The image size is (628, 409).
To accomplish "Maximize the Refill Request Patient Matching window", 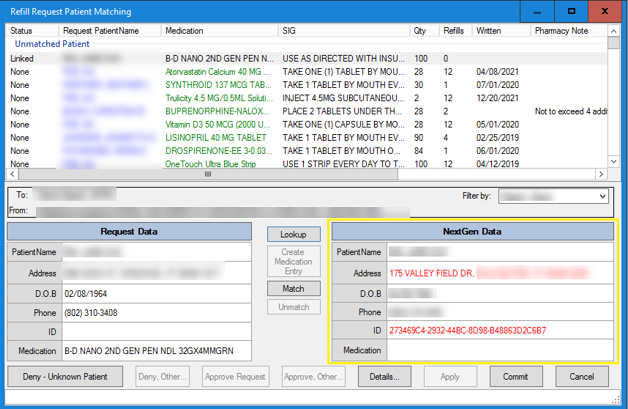I will [x=572, y=12].
